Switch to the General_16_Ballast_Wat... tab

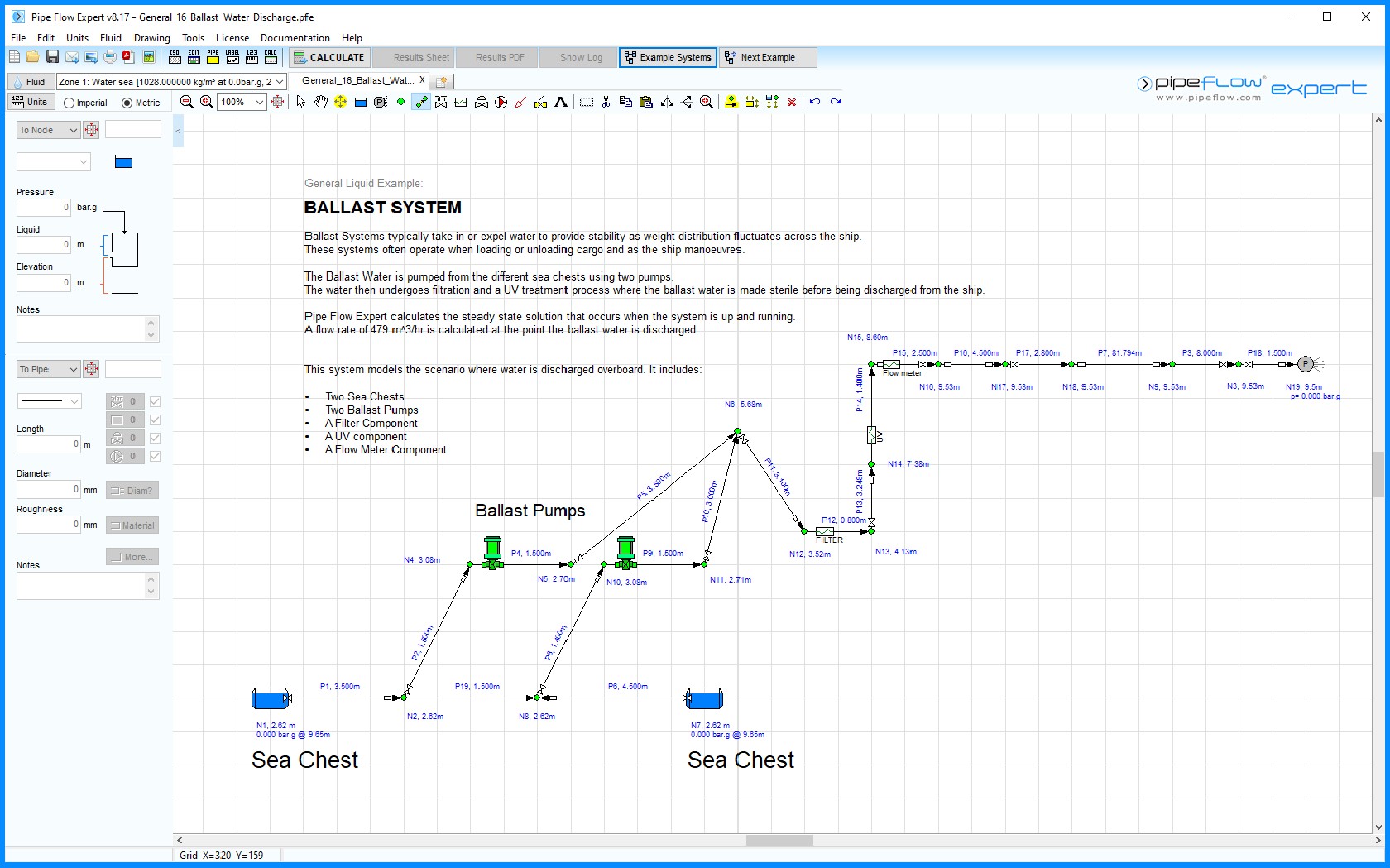pos(357,80)
